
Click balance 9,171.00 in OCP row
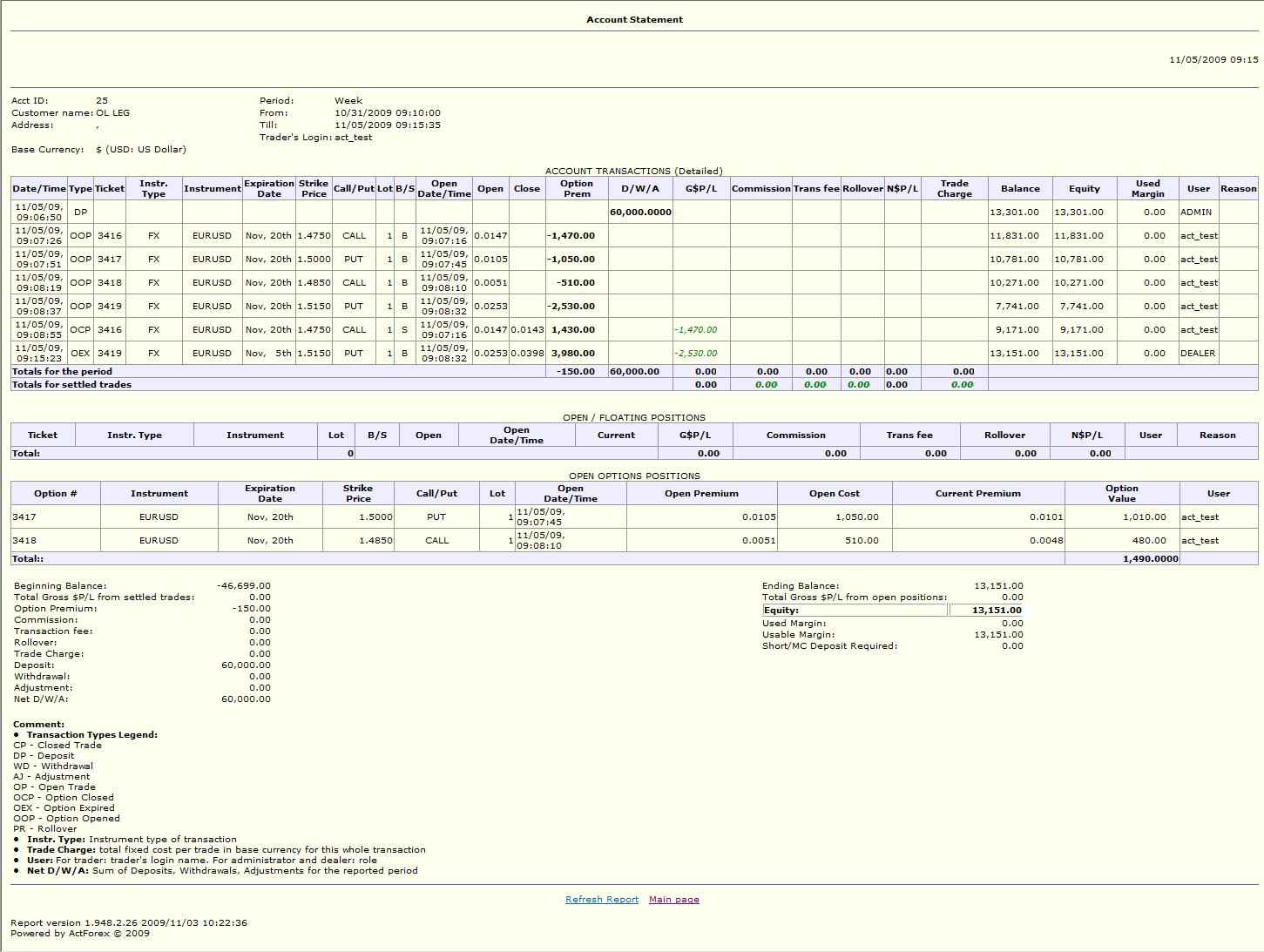(x=1017, y=330)
